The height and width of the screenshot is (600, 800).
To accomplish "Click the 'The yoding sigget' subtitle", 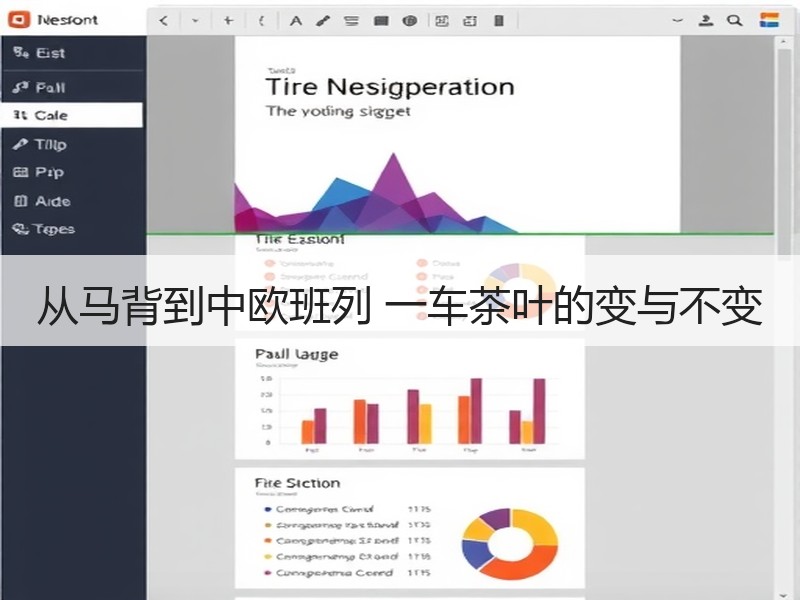I will point(338,112).
